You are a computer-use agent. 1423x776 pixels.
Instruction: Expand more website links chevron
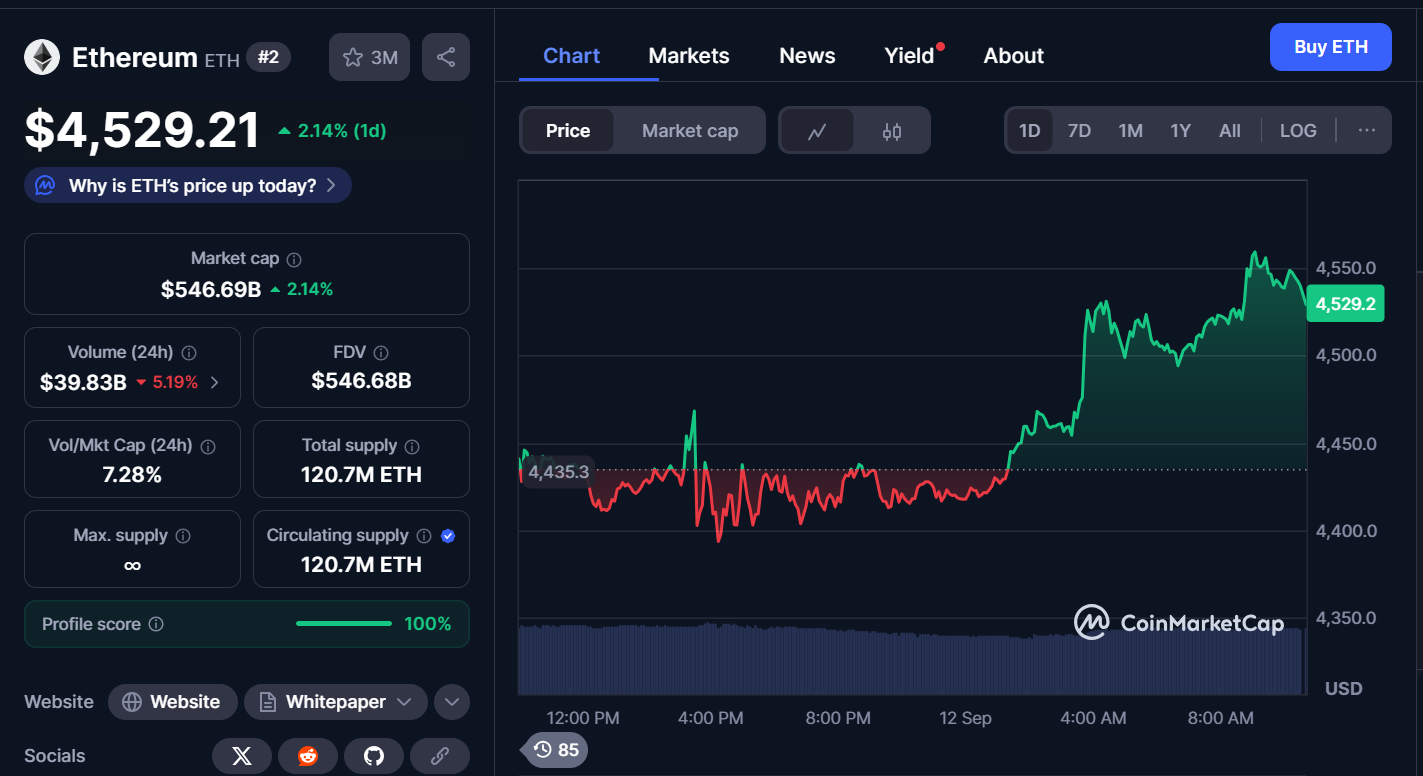(452, 702)
